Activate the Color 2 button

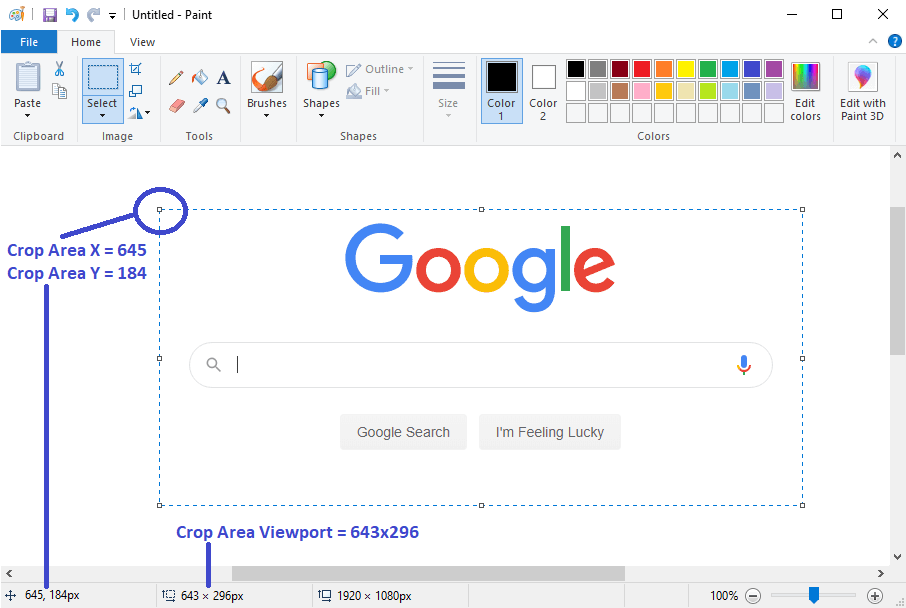[x=543, y=90]
